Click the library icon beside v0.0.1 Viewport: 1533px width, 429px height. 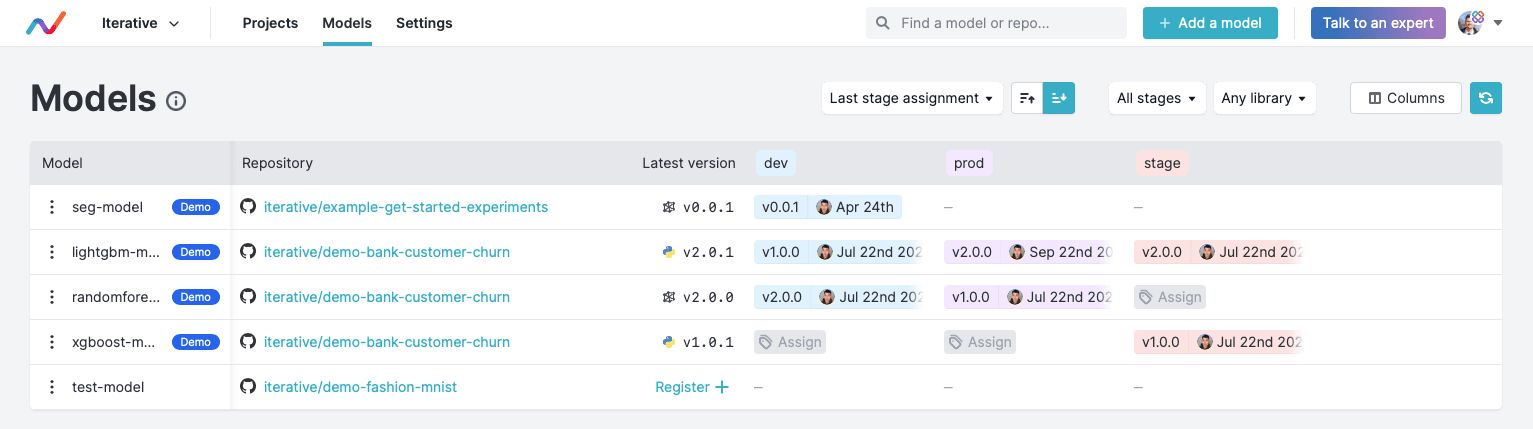pos(669,207)
